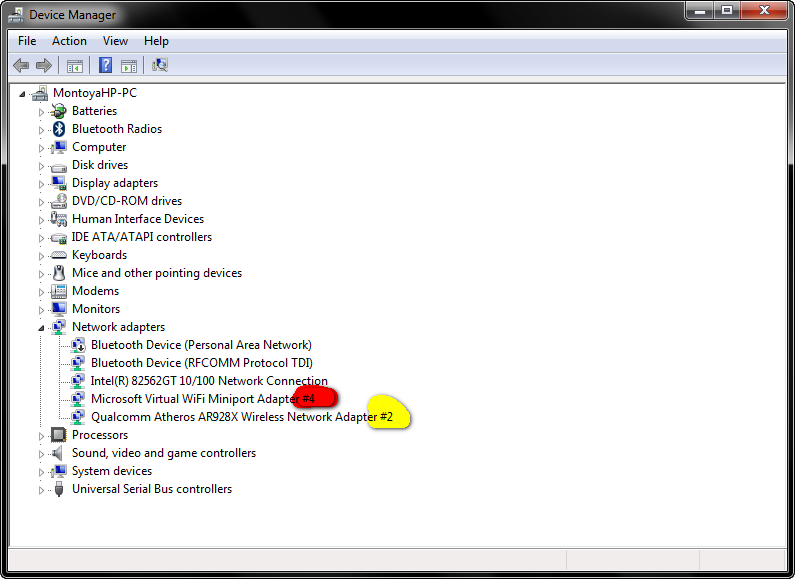Open the File menu
The height and width of the screenshot is (579, 795).
coord(27,41)
